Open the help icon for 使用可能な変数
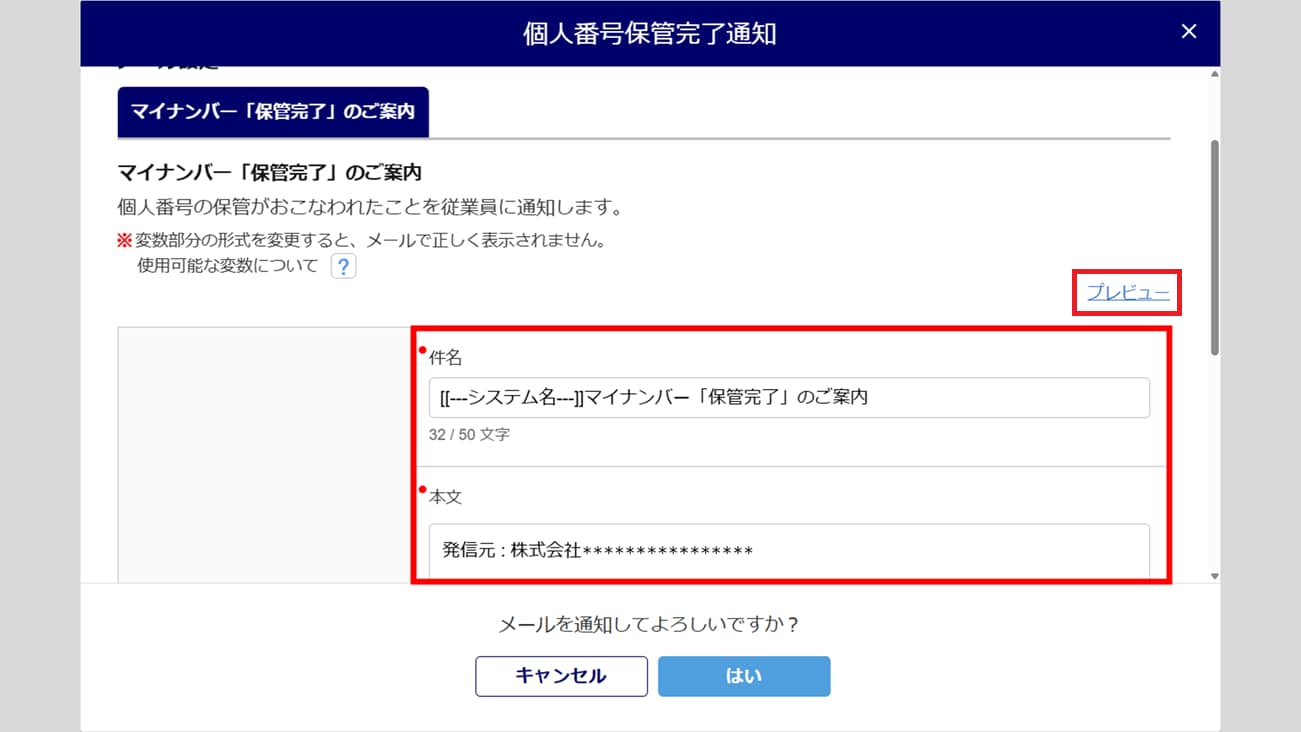This screenshot has width=1301, height=732. (x=343, y=267)
